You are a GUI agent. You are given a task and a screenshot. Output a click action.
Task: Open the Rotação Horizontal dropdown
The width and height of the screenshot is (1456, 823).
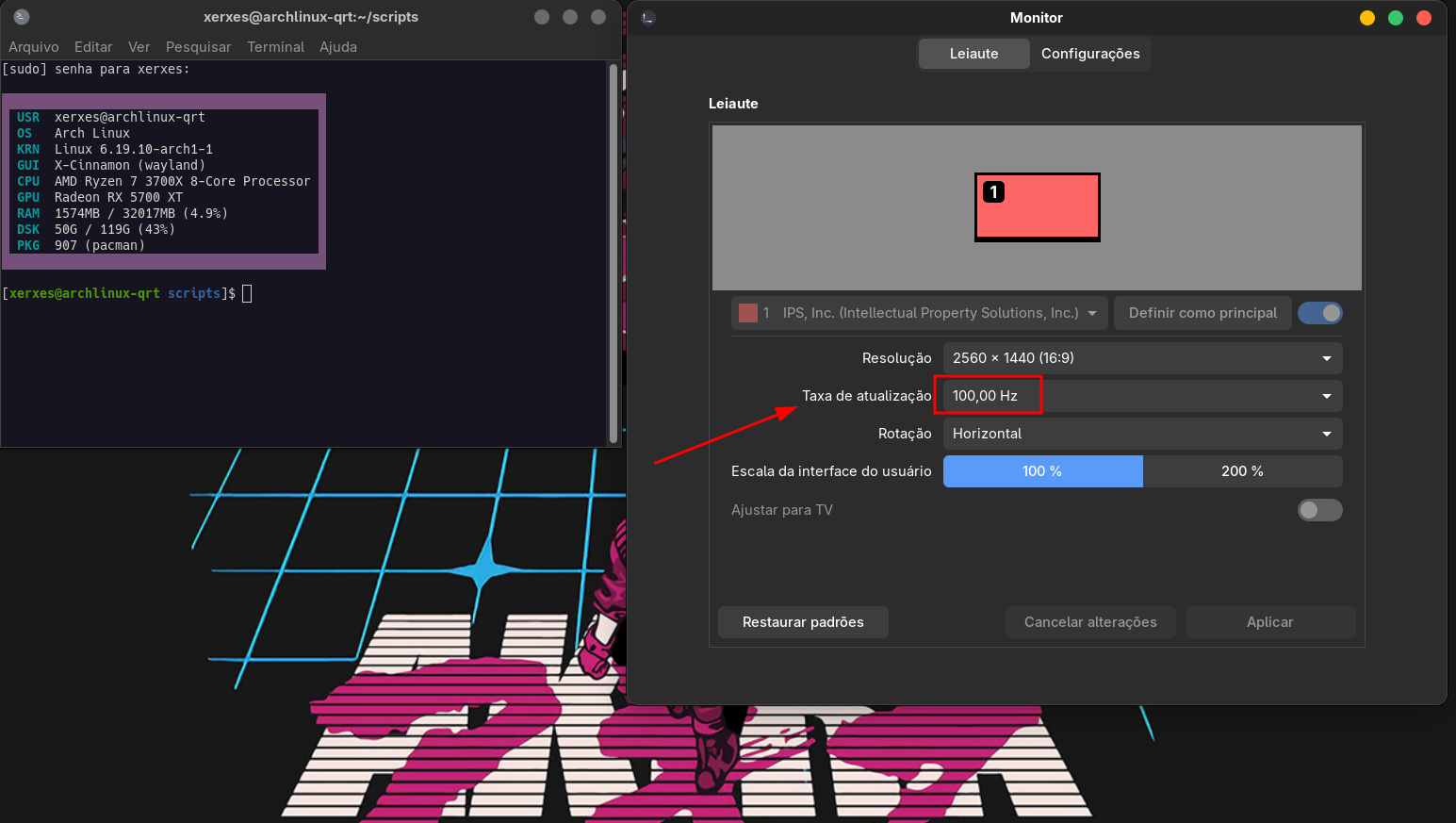tap(1141, 434)
